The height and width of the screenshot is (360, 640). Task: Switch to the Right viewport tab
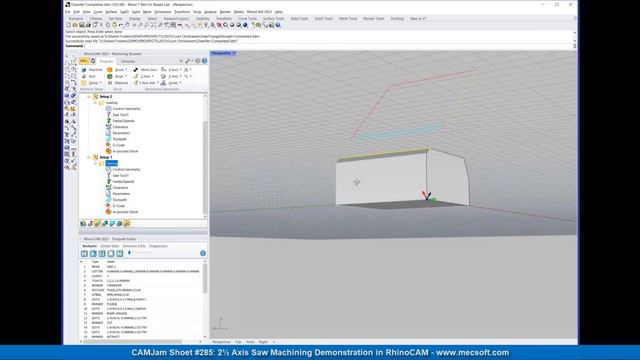click(263, 342)
